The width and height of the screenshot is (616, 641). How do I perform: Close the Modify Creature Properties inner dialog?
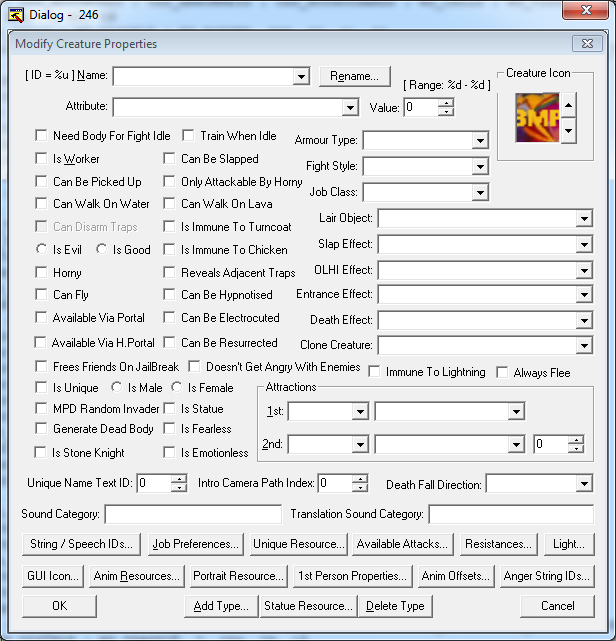[587, 43]
